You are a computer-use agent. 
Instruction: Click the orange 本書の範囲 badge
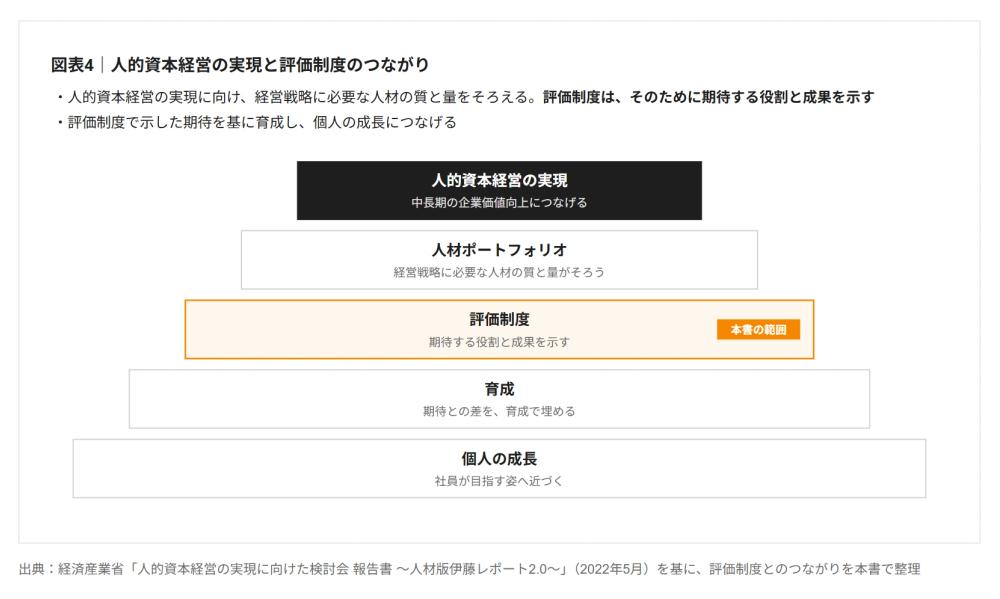click(x=758, y=329)
